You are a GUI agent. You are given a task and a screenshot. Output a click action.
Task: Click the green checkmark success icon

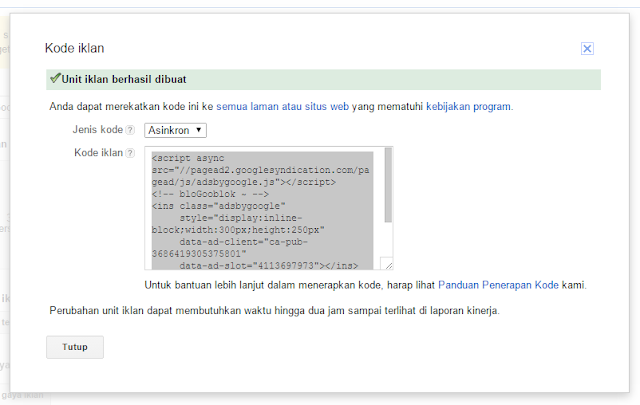55,78
